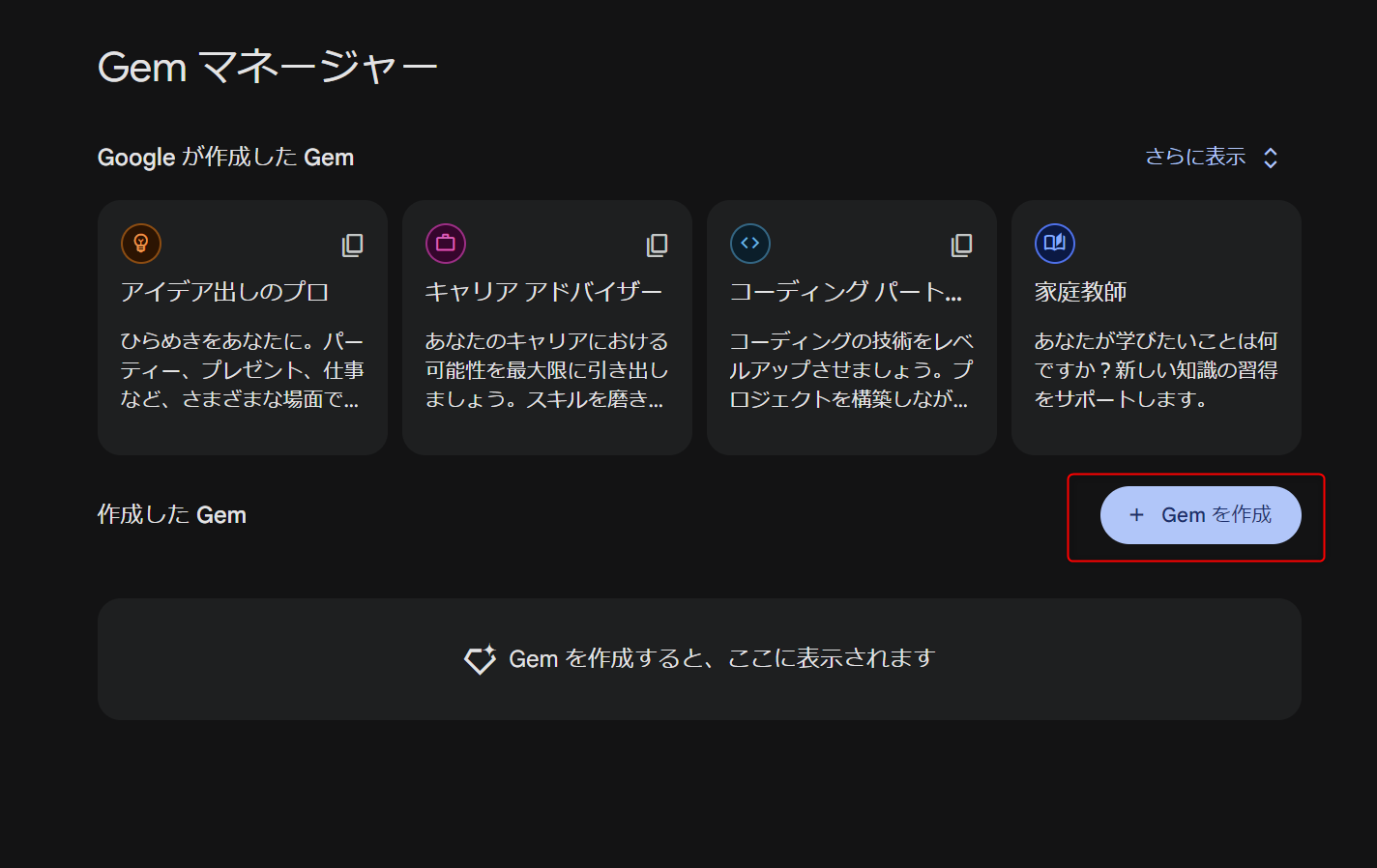
Task: Click the Google が作成した Gem section heading
Action: point(226,158)
